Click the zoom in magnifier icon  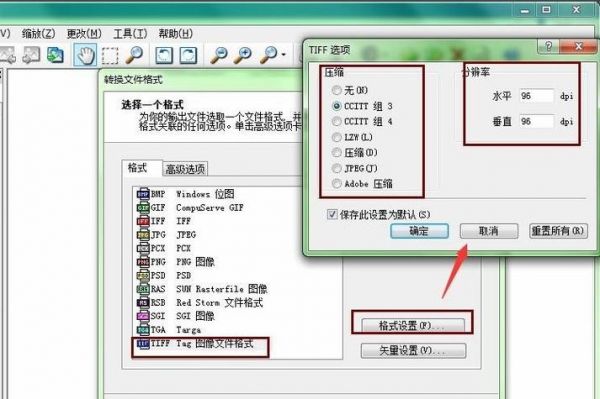243,55
